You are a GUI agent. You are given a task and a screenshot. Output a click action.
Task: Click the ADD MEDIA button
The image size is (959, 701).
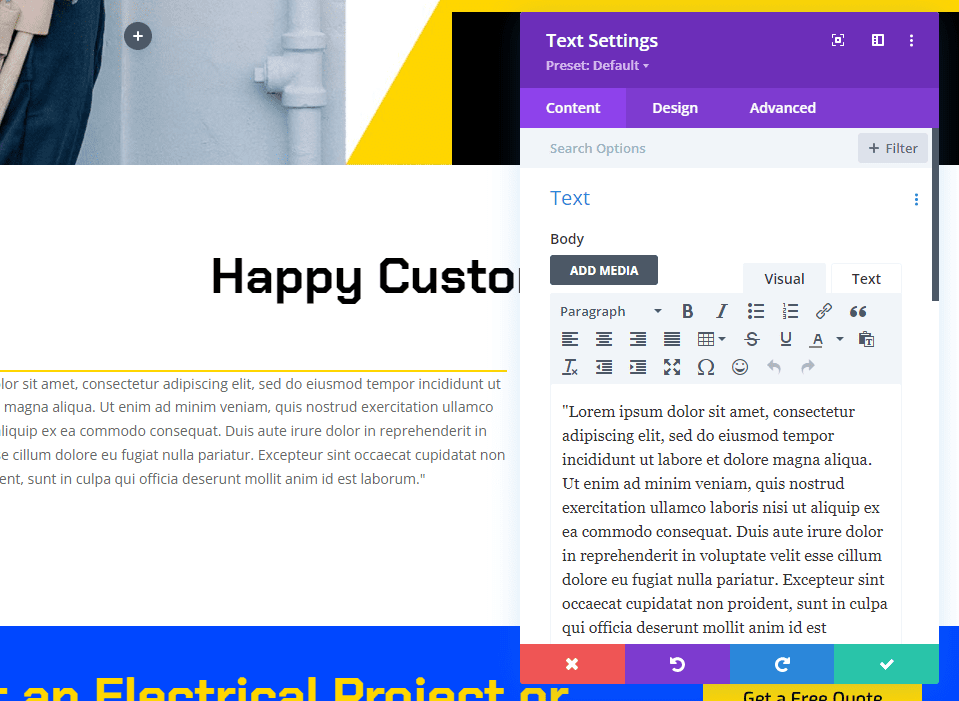pos(604,270)
